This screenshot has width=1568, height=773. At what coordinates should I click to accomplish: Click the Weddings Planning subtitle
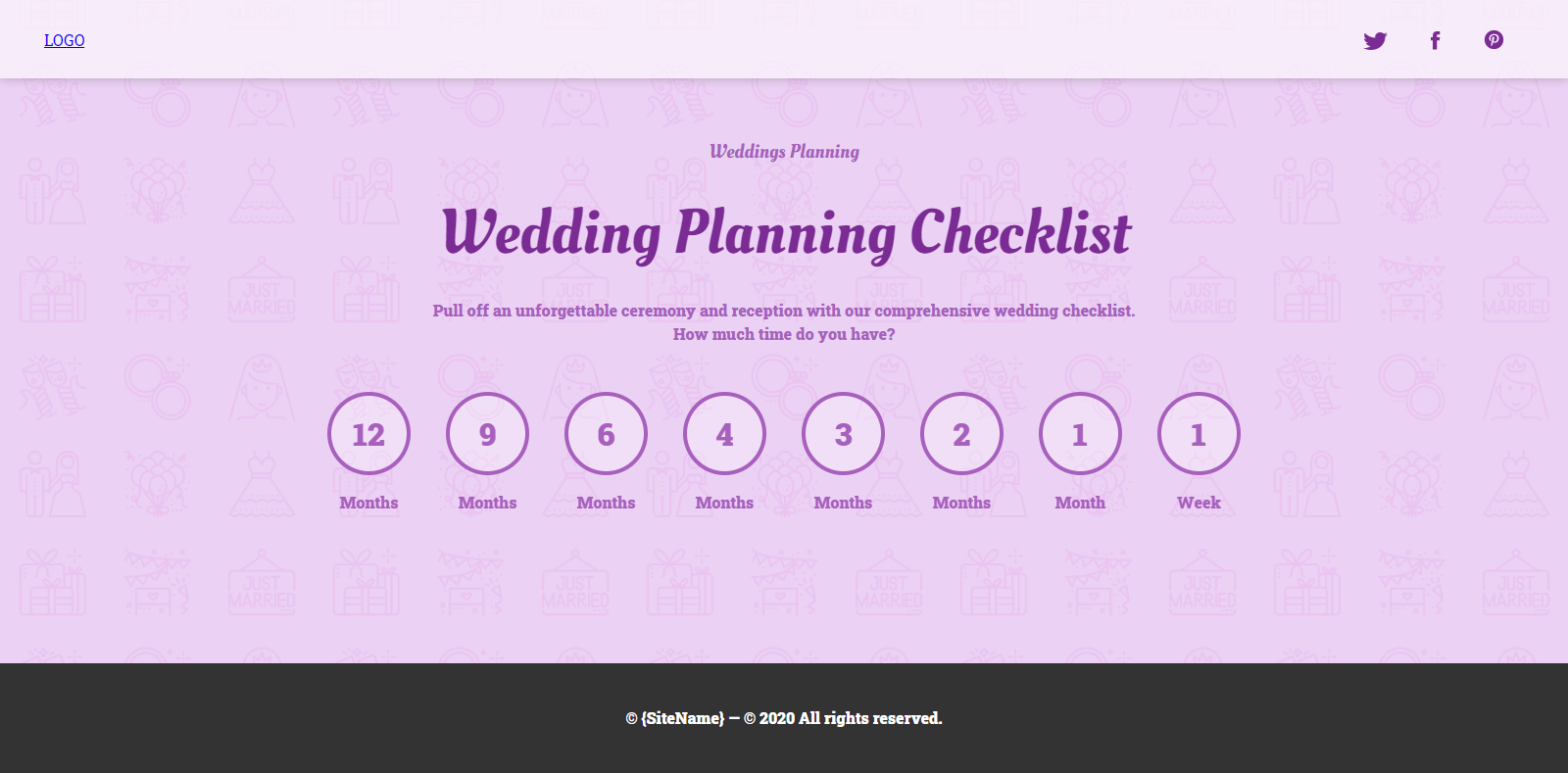[x=784, y=152]
